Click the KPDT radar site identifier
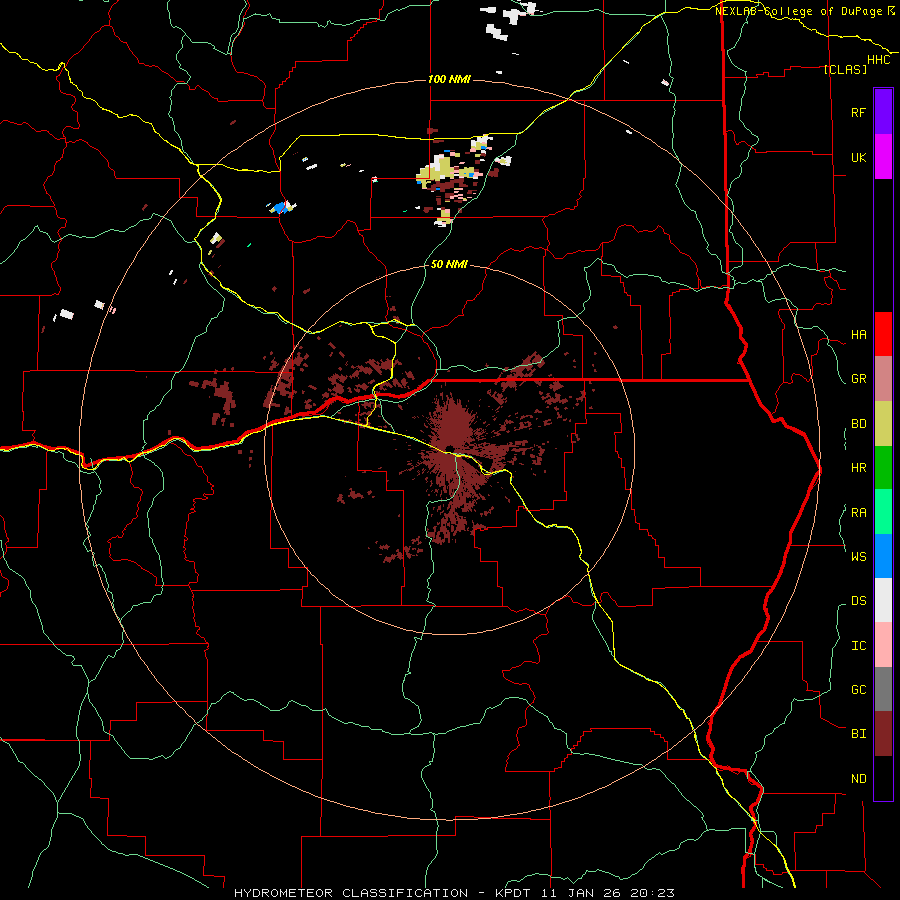 pos(511,893)
